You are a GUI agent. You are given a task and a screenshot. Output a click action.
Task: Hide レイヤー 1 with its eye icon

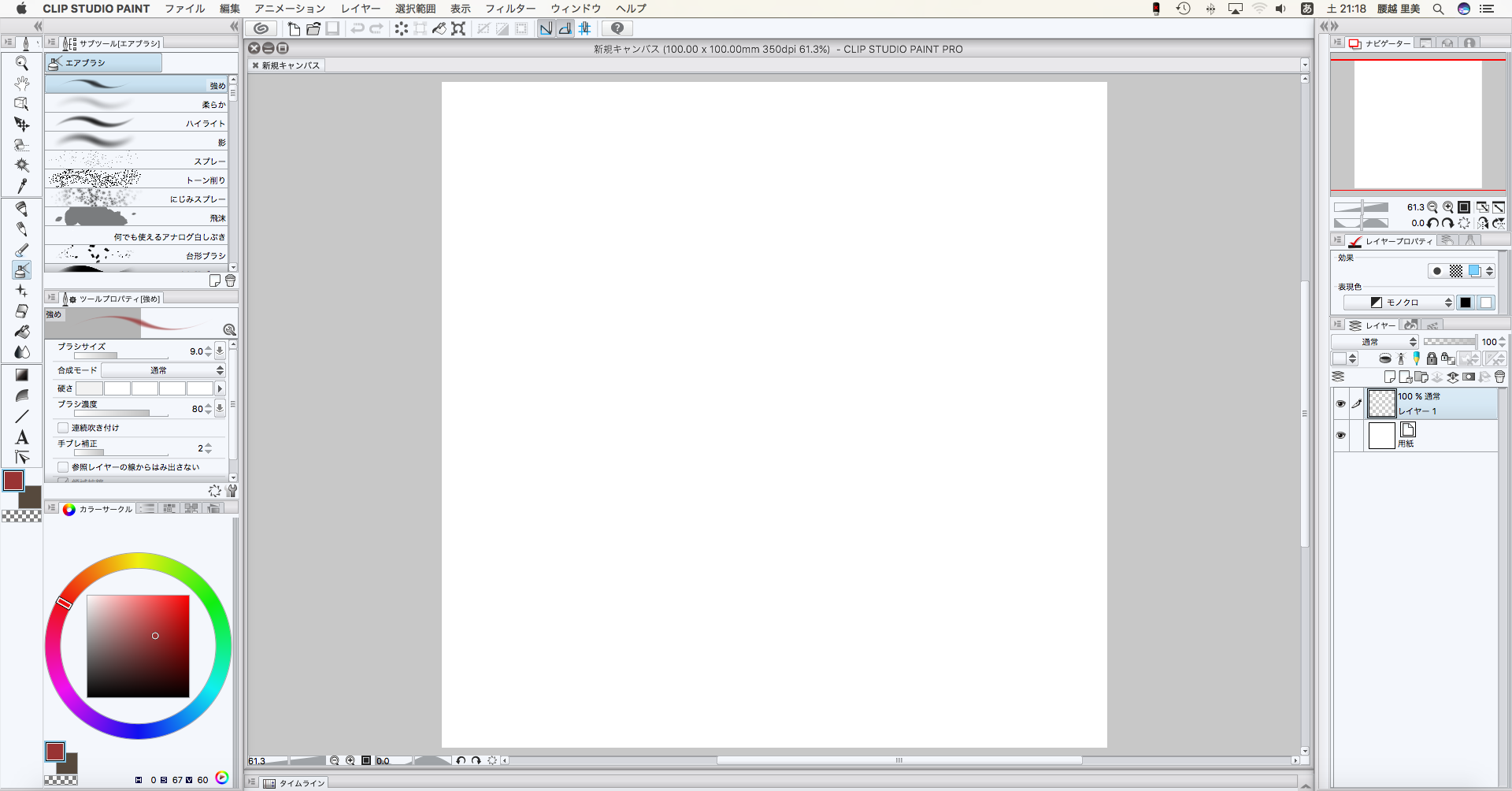tap(1340, 403)
